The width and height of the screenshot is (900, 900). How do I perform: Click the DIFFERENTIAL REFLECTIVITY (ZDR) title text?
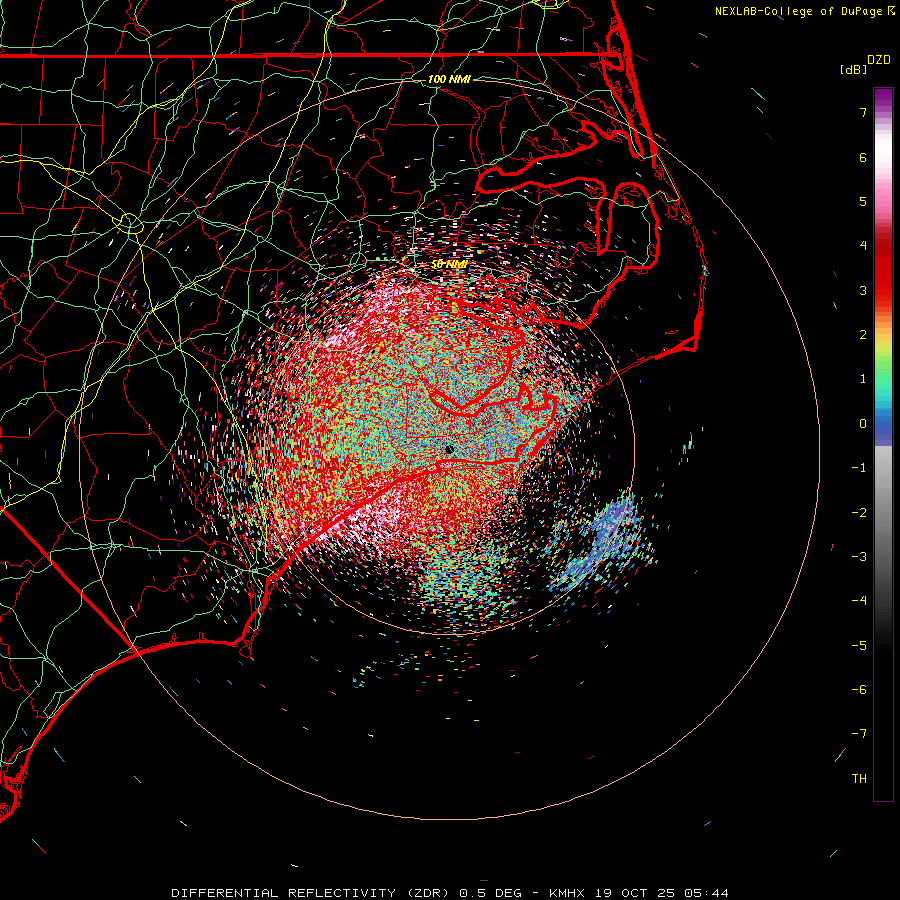(312, 893)
